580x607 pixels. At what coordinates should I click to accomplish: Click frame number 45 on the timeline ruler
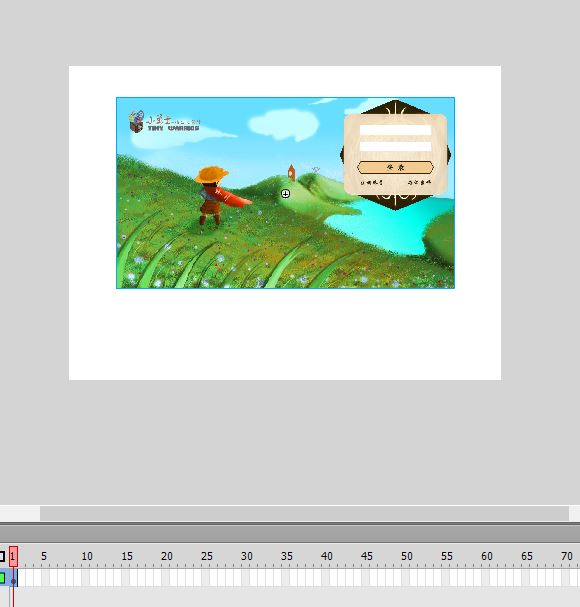367,556
